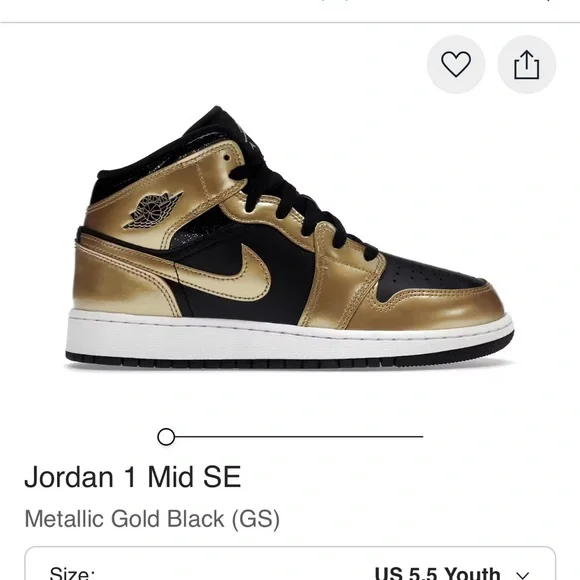Viewport: 580px width, 580px height.
Task: Favorite the shoe with the heart icon
Action: pyautogui.click(x=456, y=64)
